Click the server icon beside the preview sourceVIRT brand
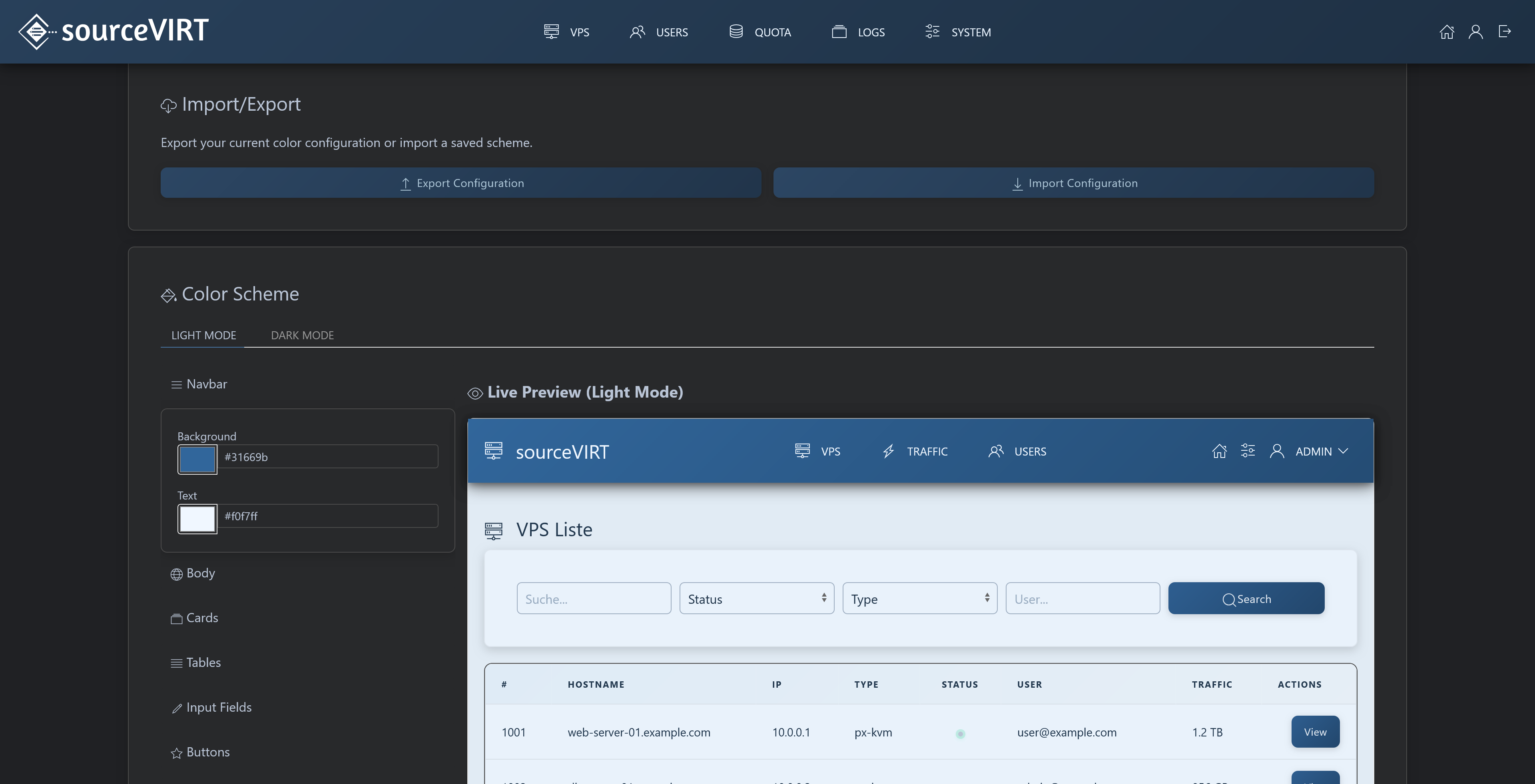The image size is (1535, 784). (x=493, y=451)
